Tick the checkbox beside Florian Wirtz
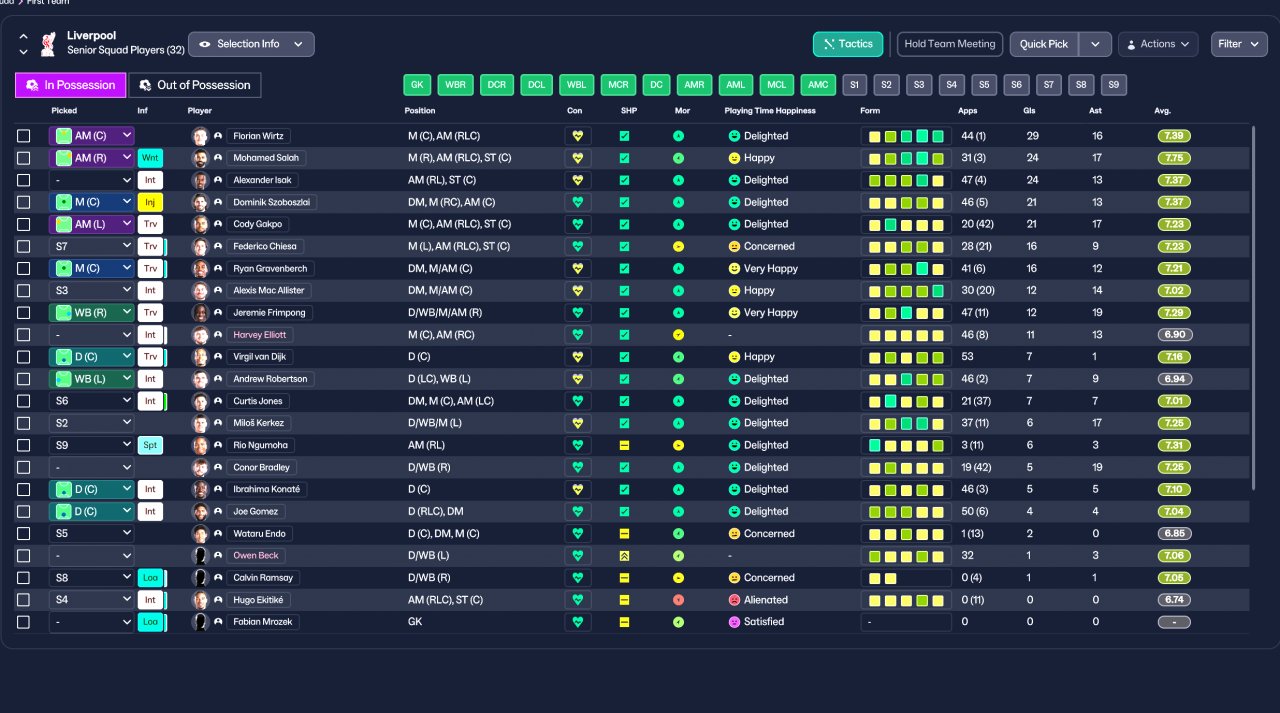 [x=24, y=136]
